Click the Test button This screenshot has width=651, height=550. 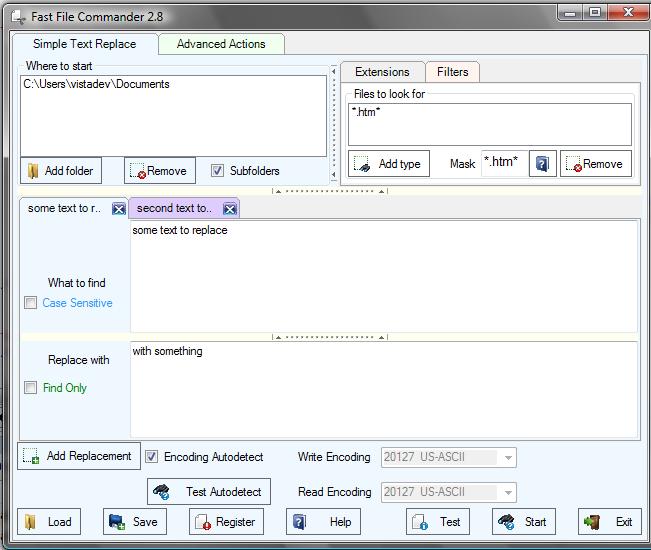[x=438, y=521]
